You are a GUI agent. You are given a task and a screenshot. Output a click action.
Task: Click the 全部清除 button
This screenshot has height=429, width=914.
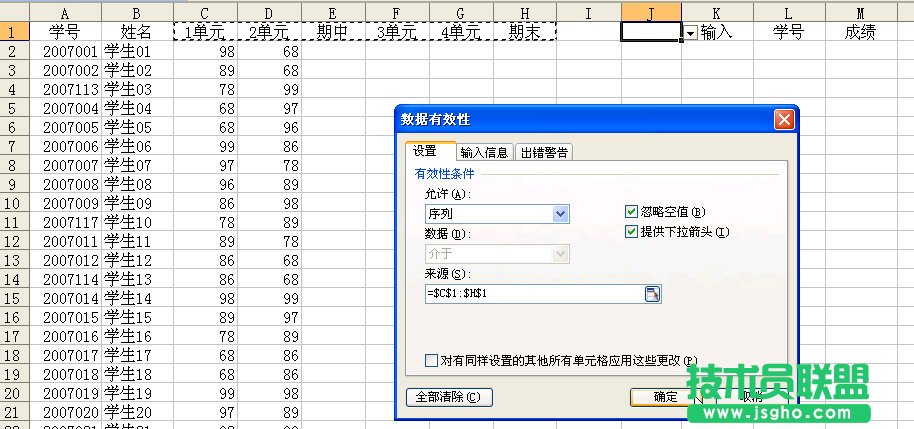click(x=449, y=398)
